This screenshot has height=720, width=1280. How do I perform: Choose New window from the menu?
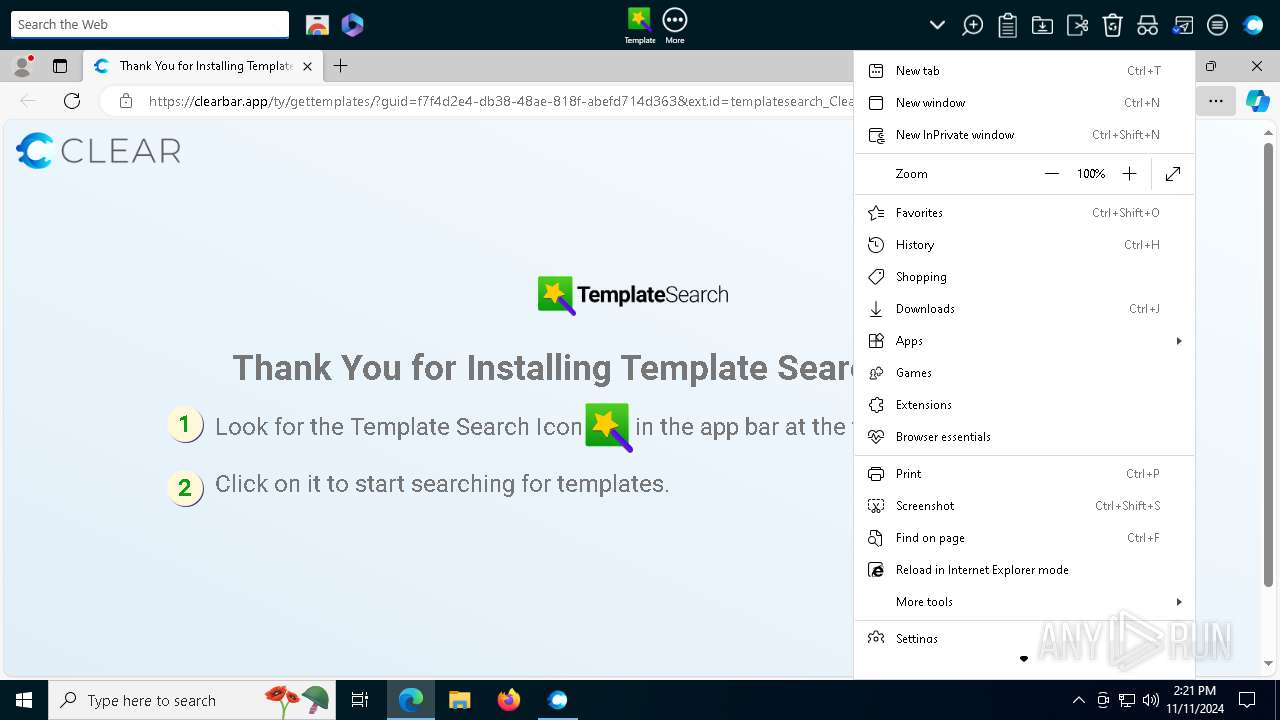click(x=1024, y=103)
